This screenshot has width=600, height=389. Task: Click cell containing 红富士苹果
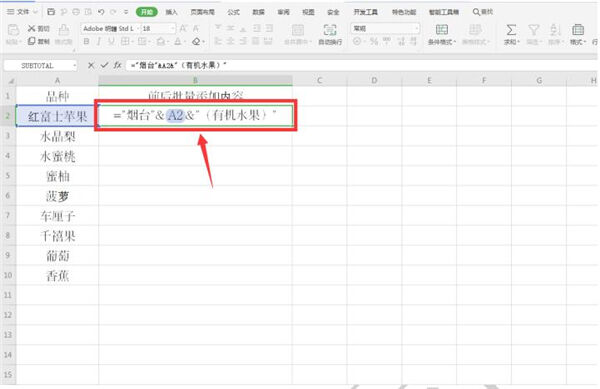57,116
